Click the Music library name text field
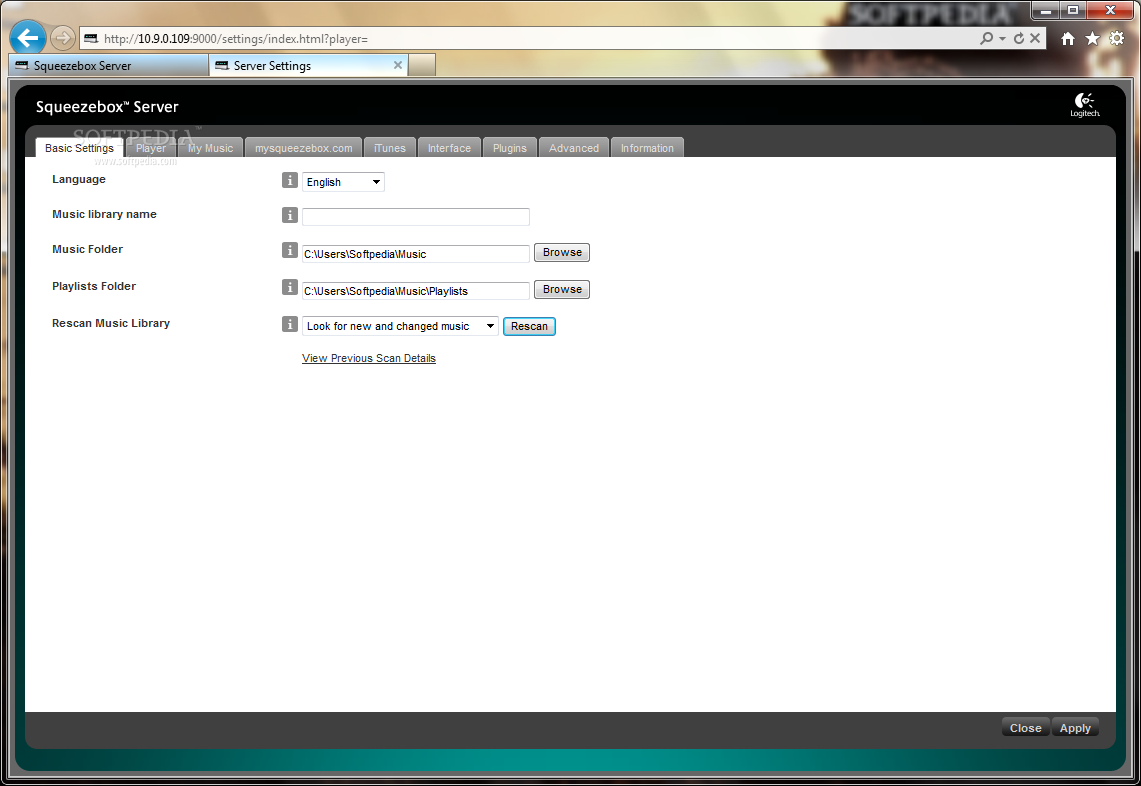This screenshot has height=786, width=1141. (416, 217)
